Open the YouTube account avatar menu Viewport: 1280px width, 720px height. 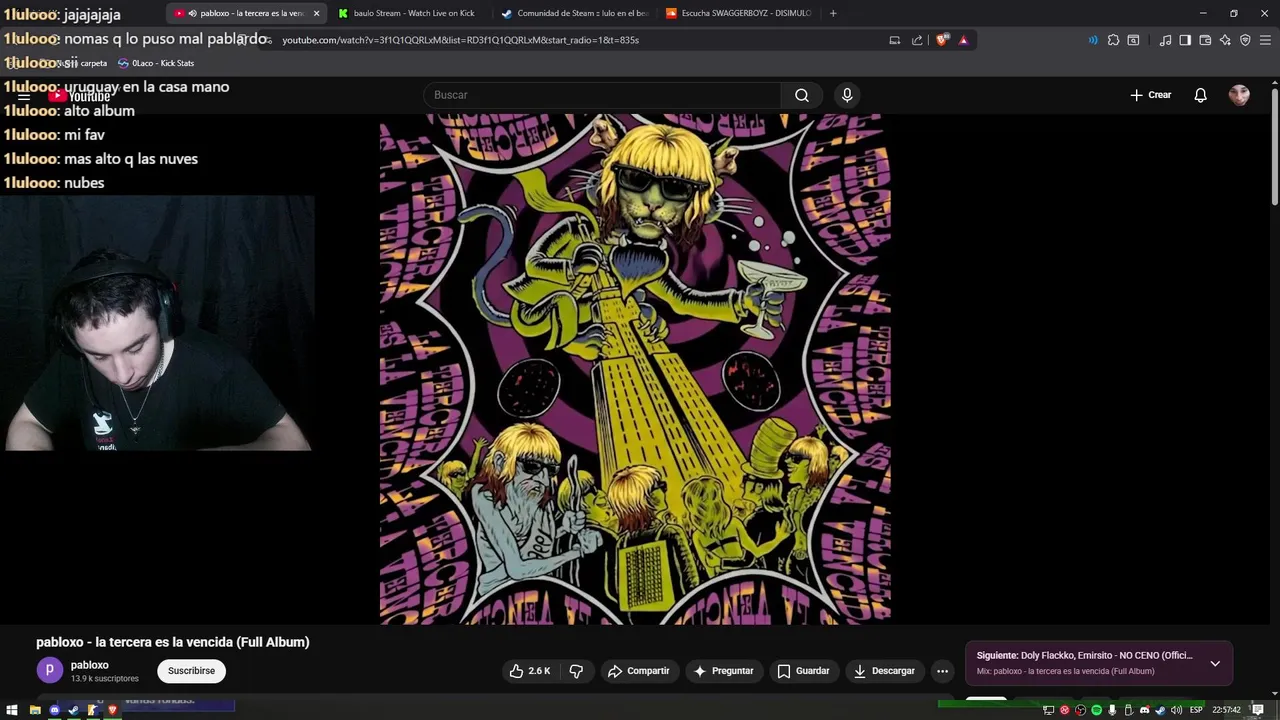tap(1239, 95)
